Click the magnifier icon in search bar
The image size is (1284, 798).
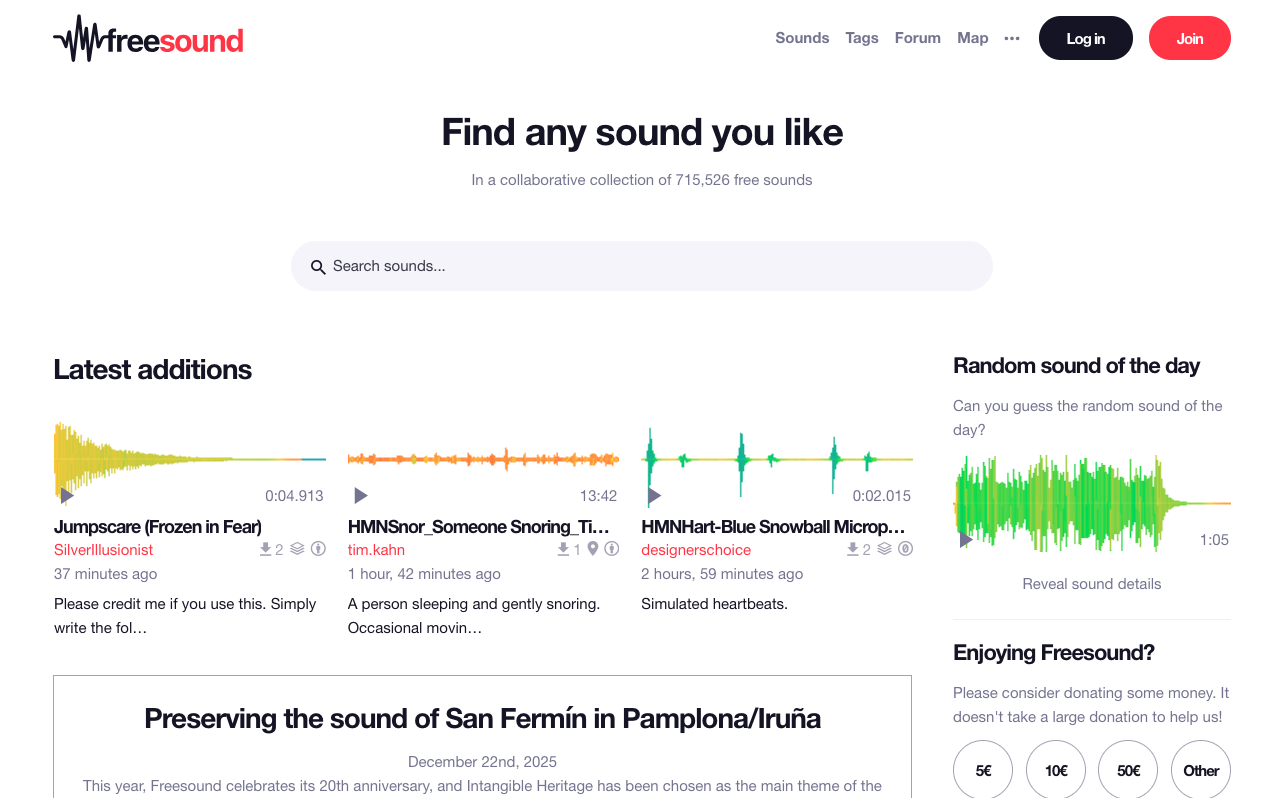click(x=318, y=267)
